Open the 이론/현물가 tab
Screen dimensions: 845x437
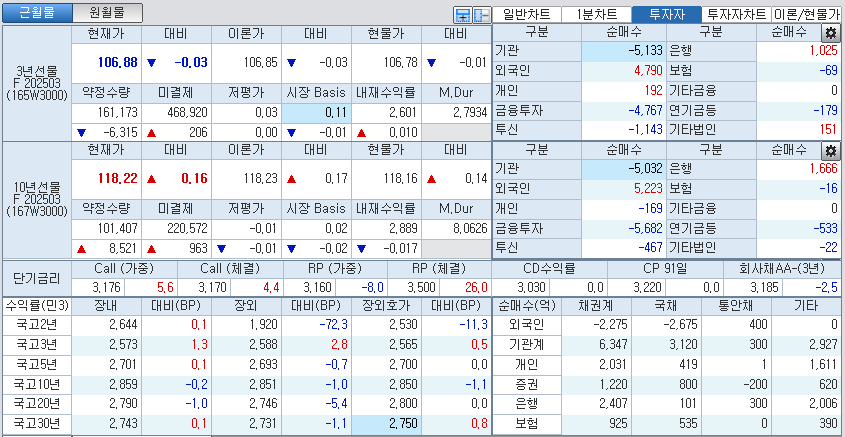click(806, 15)
